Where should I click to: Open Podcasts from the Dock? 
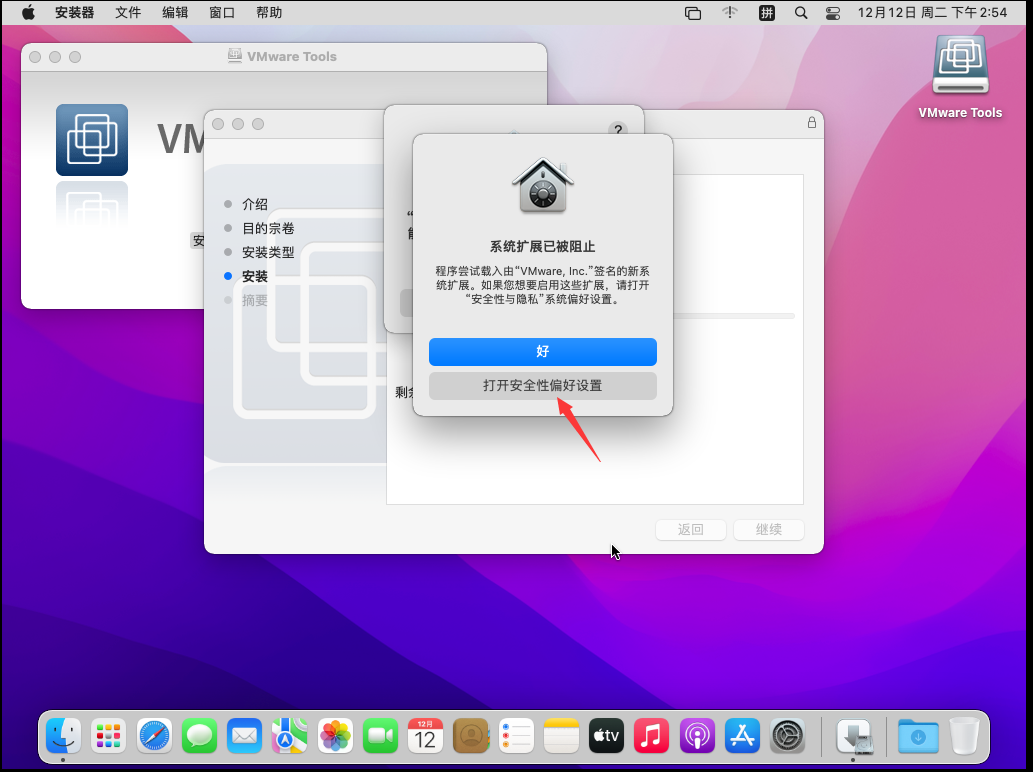(697, 735)
